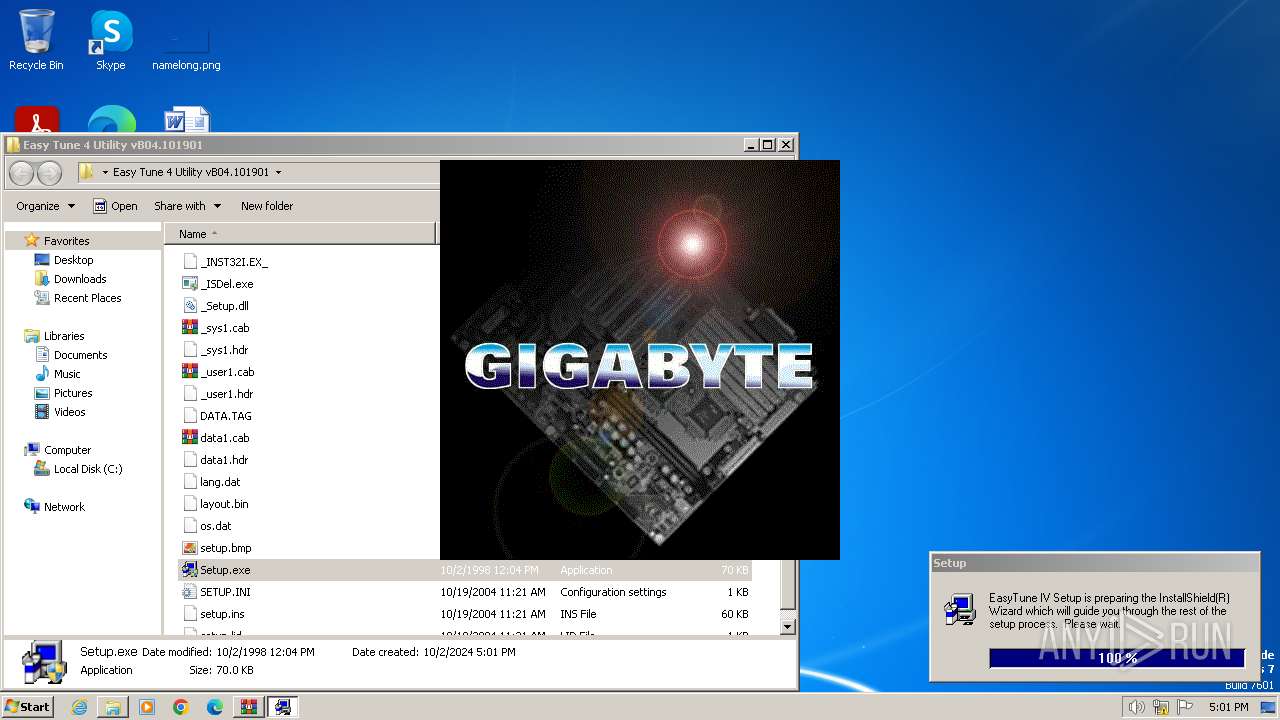The height and width of the screenshot is (720, 1280).
Task: Open the Share with dropdown menu
Action: tap(187, 206)
